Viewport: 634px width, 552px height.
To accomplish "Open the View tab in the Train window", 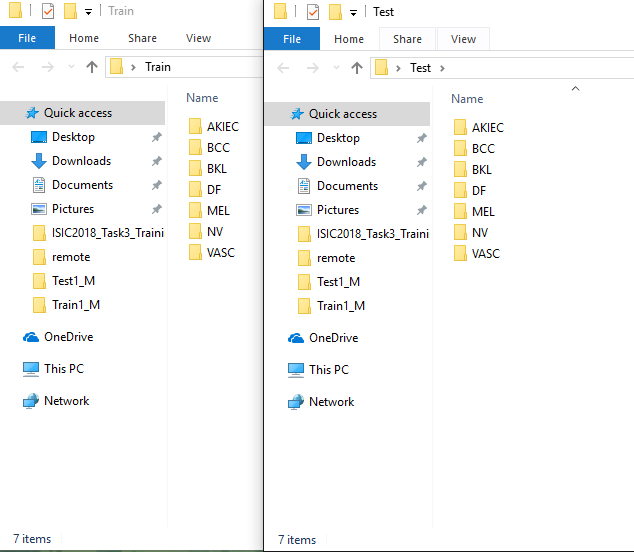I will coord(198,38).
